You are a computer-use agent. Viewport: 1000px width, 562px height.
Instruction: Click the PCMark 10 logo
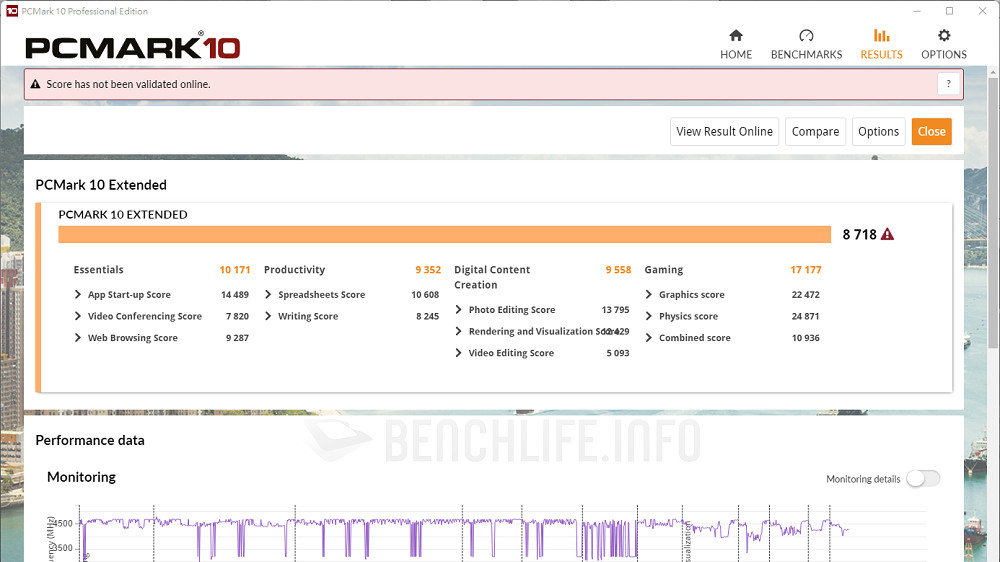[x=132, y=46]
